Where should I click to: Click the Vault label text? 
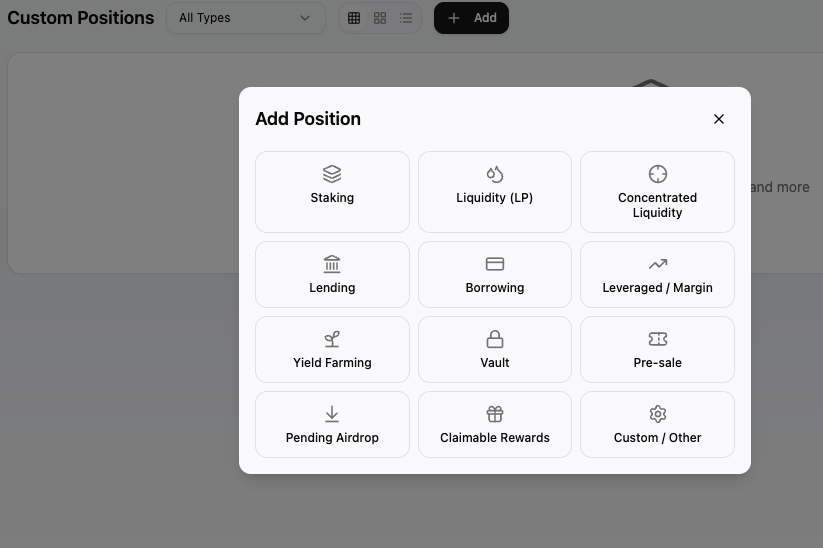tap(495, 363)
